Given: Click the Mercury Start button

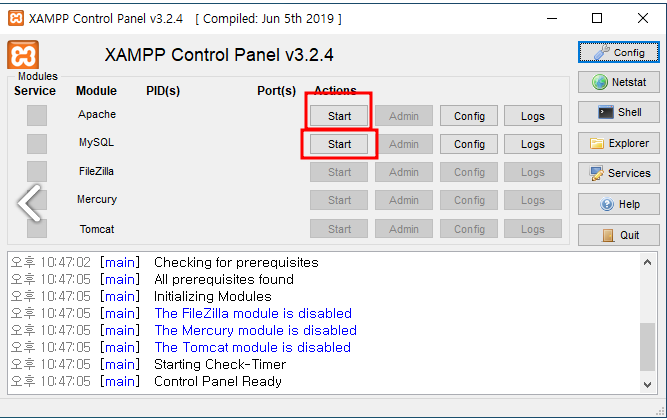Looking at the screenshot, I should [x=339, y=200].
